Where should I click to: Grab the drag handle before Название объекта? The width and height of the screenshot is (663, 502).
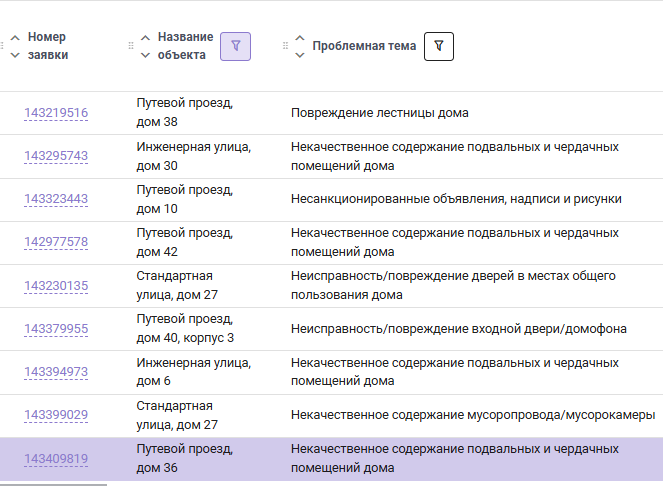131,46
